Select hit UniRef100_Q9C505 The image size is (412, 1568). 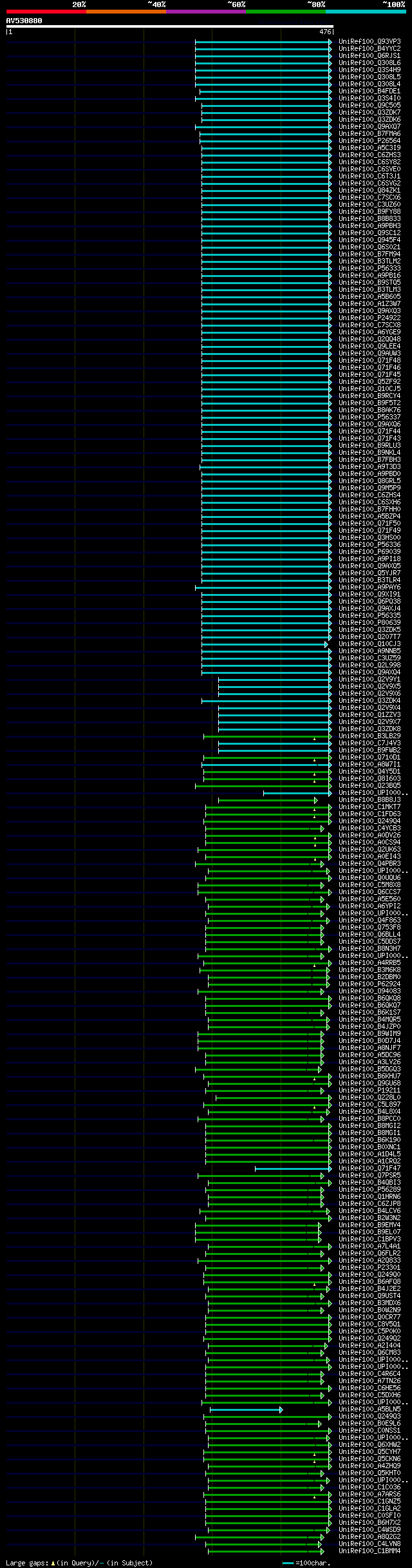click(370, 105)
